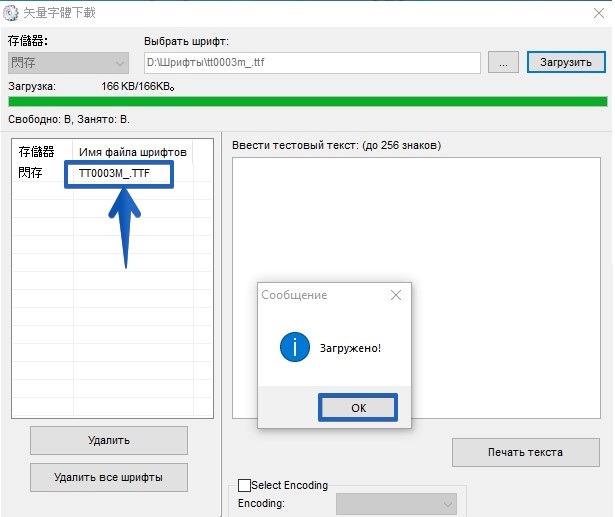Image resolution: width=615 pixels, height=517 pixels.
Task: Click the Удалить button
Action: (108, 440)
